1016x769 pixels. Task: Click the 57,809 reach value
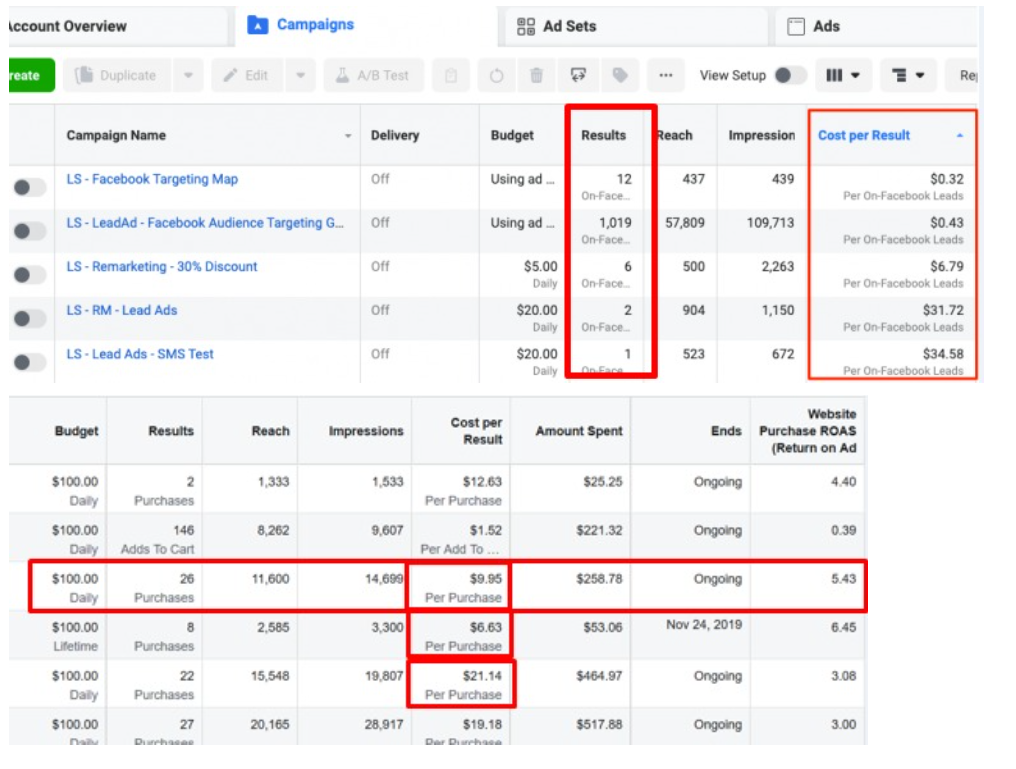click(685, 223)
